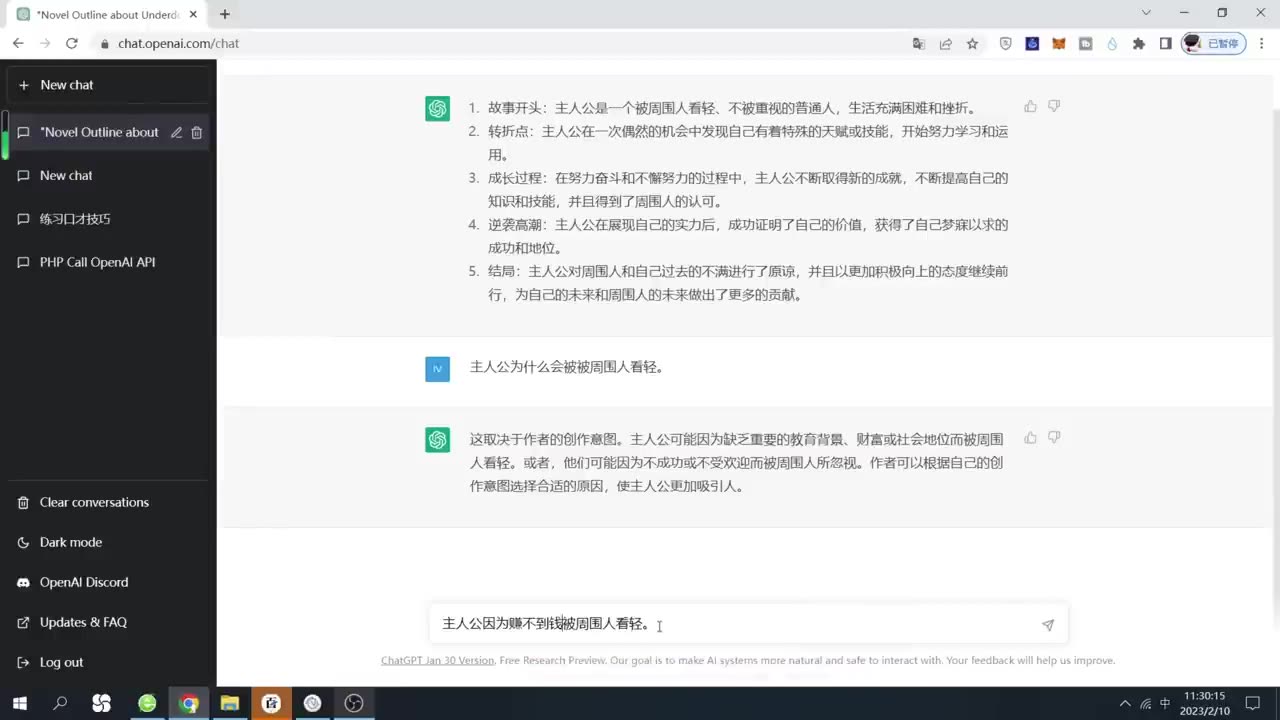
Task: Reload the page
Action: click(x=72, y=43)
